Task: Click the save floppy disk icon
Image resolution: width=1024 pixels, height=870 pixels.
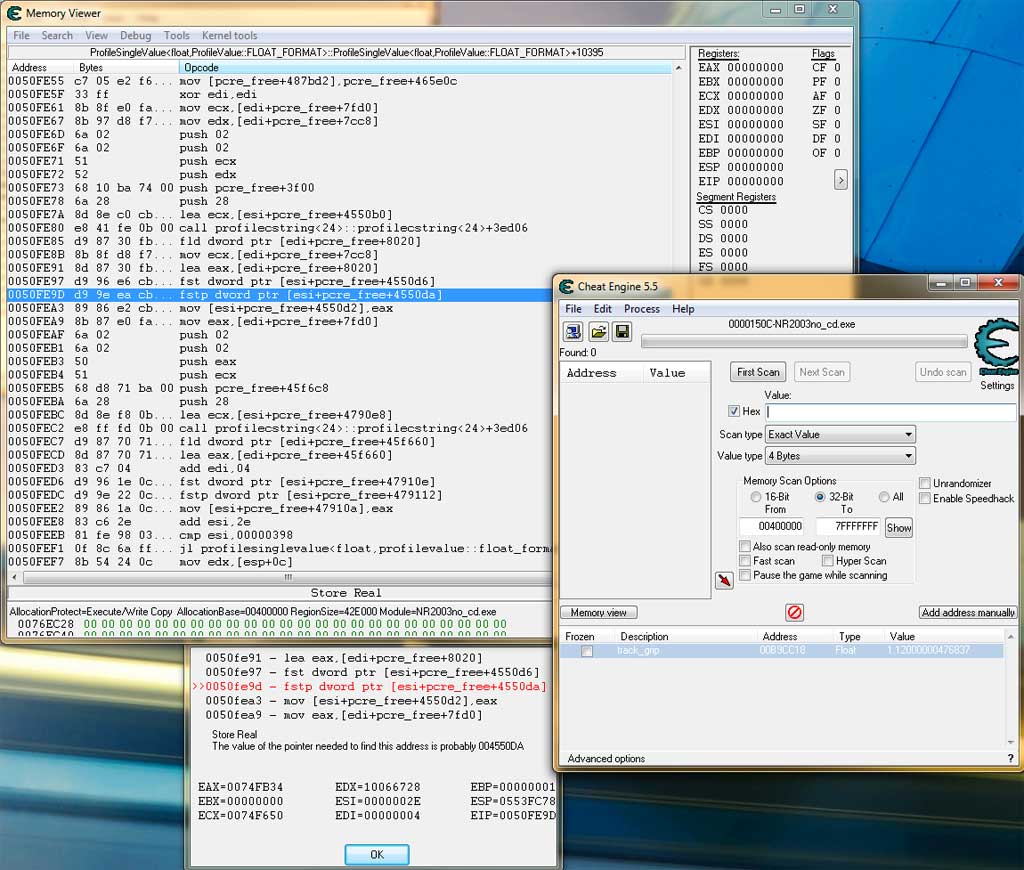Action: (622, 332)
